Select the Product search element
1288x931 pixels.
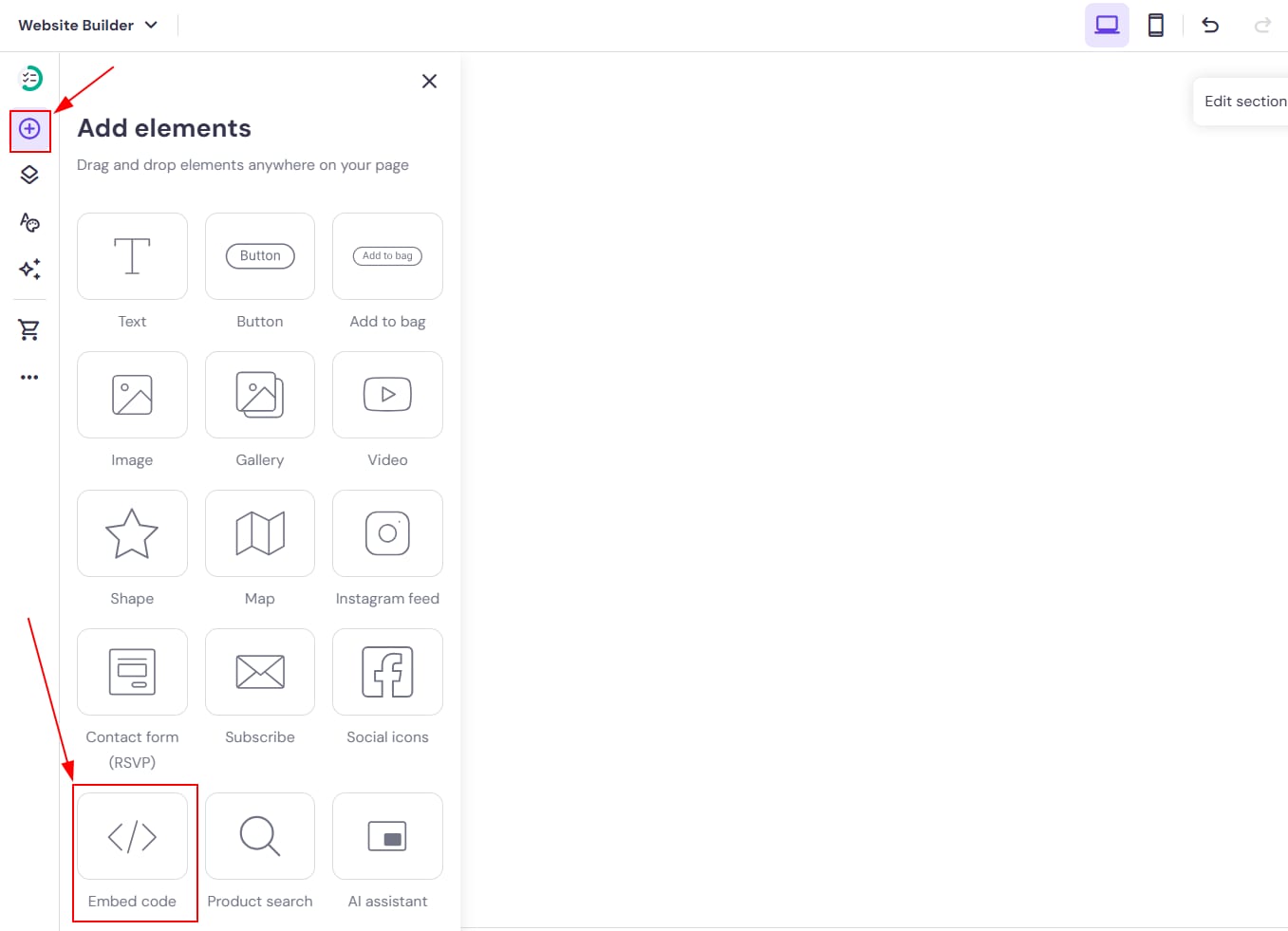click(x=260, y=837)
